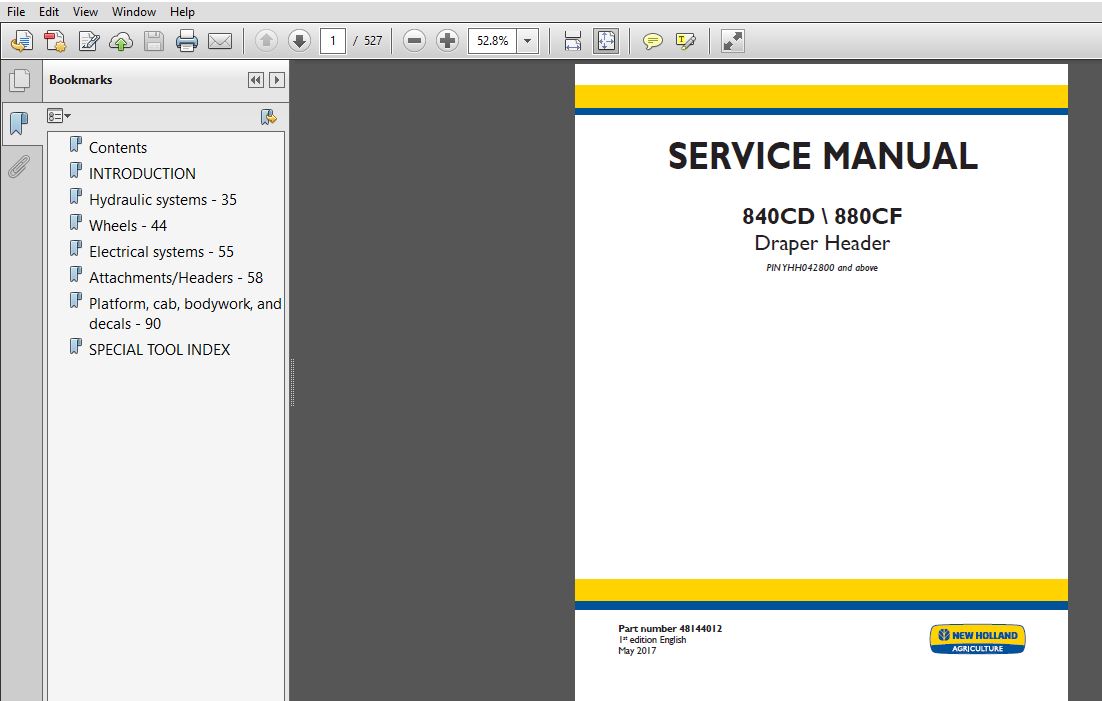Open the SPECIAL TOOL INDEX bookmark

(159, 349)
